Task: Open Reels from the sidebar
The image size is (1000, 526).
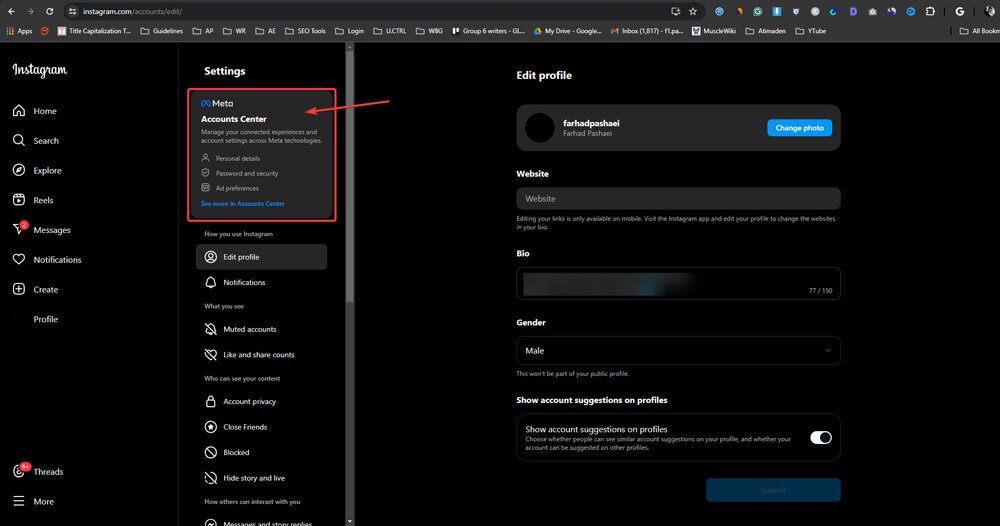Action: point(33,200)
